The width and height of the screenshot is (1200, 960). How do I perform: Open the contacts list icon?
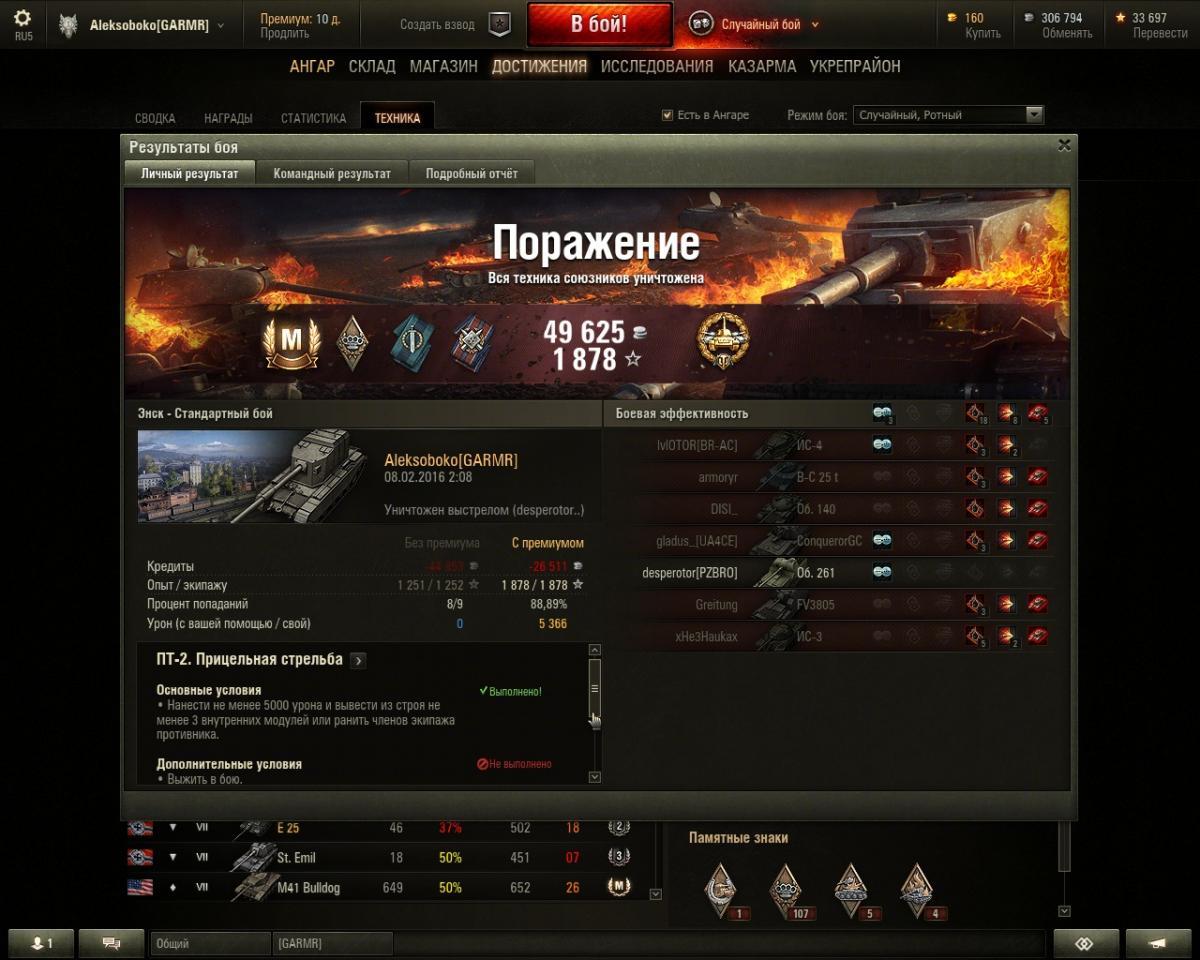pos(41,943)
